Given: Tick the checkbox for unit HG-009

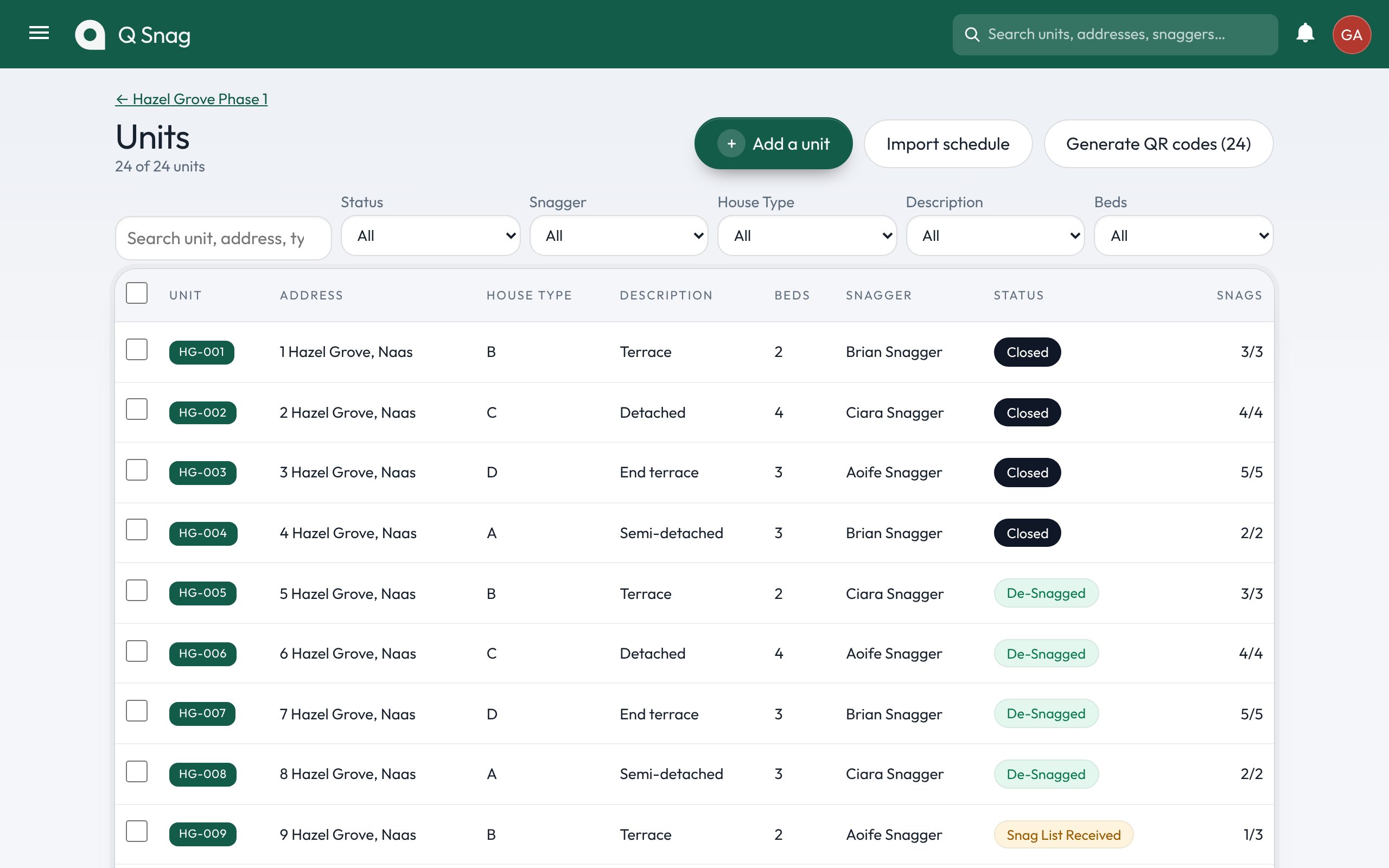Looking at the screenshot, I should (x=137, y=831).
